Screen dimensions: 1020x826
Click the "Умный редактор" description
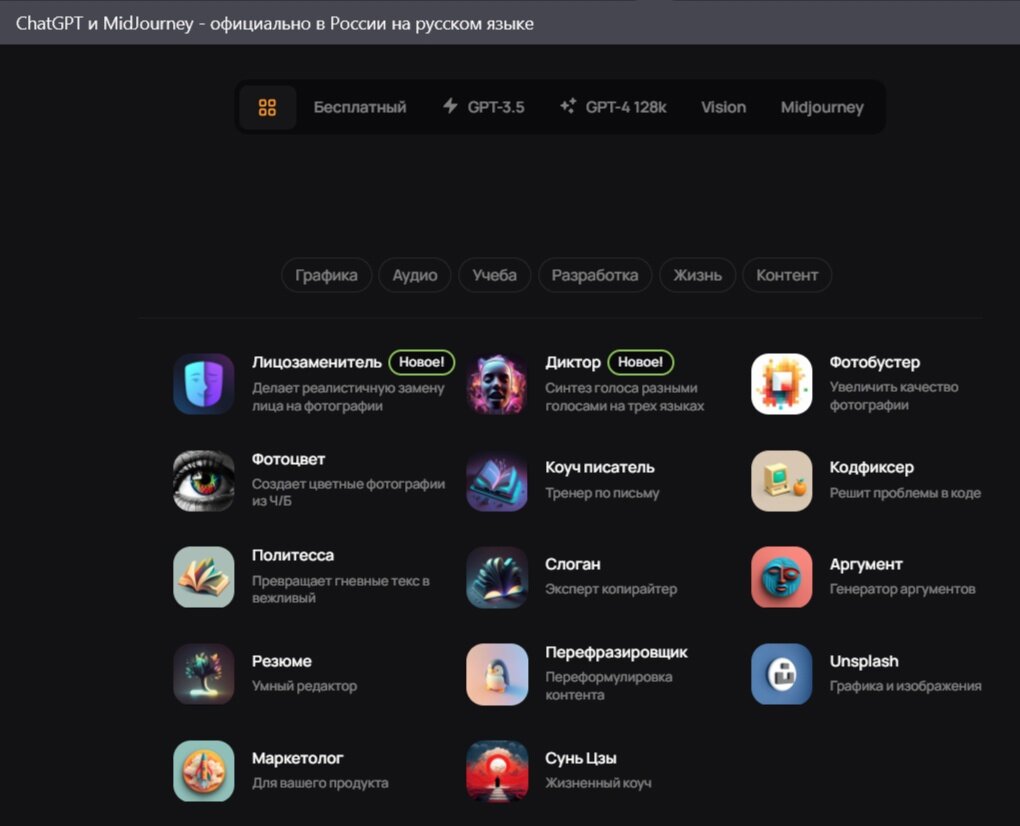[304, 686]
